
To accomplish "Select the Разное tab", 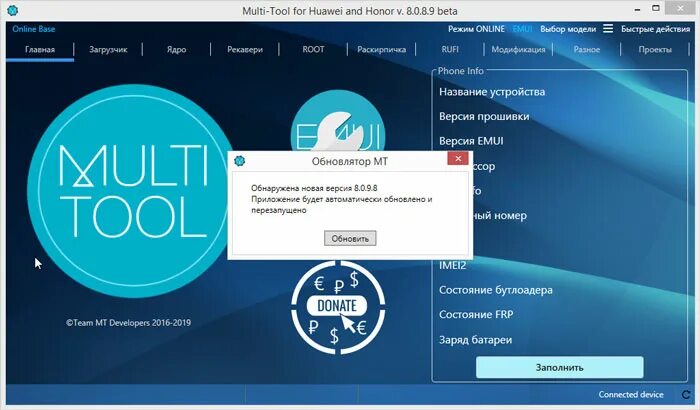I will (x=586, y=50).
